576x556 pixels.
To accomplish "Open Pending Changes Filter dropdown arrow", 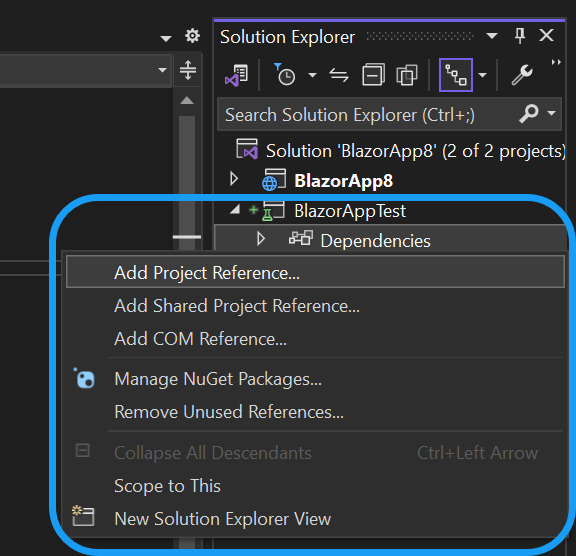I will point(312,75).
